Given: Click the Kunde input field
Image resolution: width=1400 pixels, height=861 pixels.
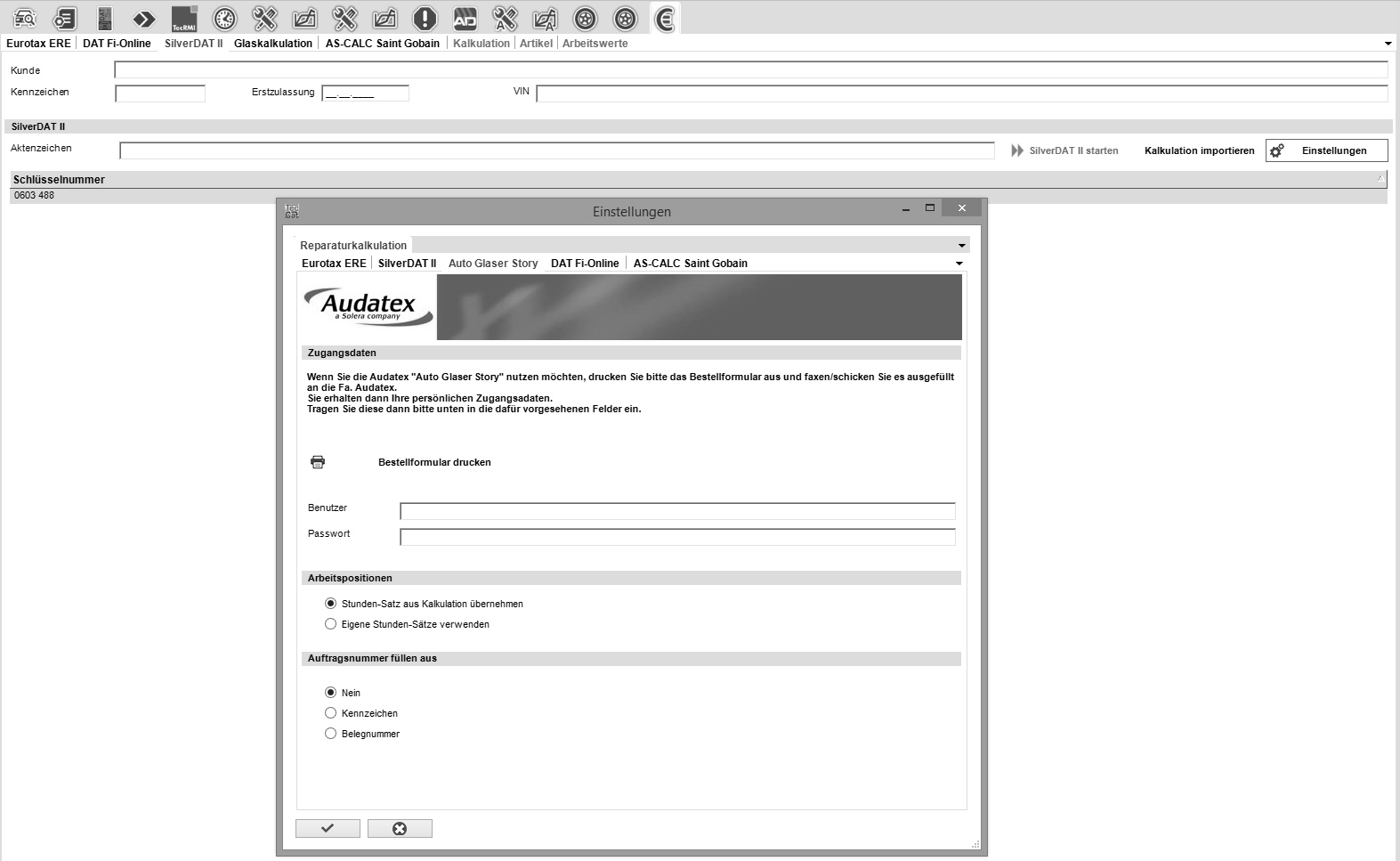Looking at the screenshot, I should click(751, 69).
